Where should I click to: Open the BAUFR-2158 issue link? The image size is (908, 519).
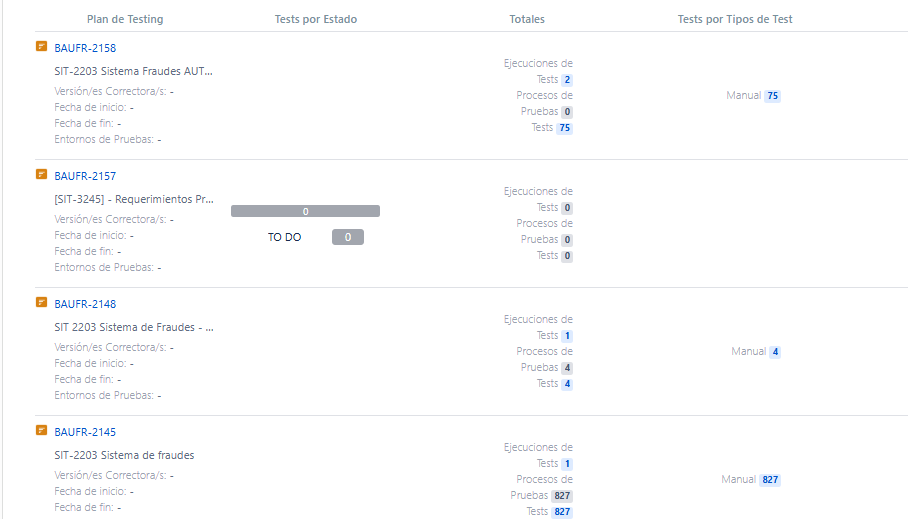tap(85, 48)
